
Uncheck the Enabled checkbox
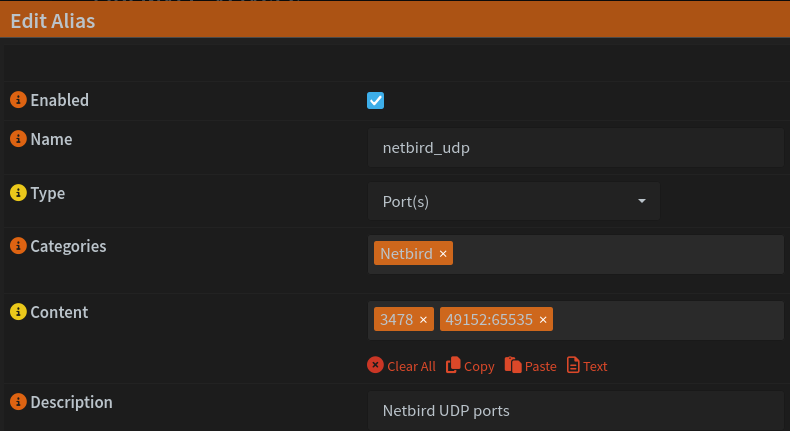tap(376, 100)
